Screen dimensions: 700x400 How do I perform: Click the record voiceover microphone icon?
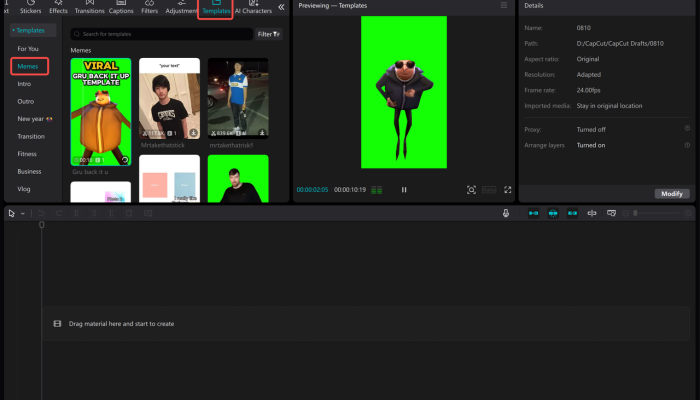point(506,213)
